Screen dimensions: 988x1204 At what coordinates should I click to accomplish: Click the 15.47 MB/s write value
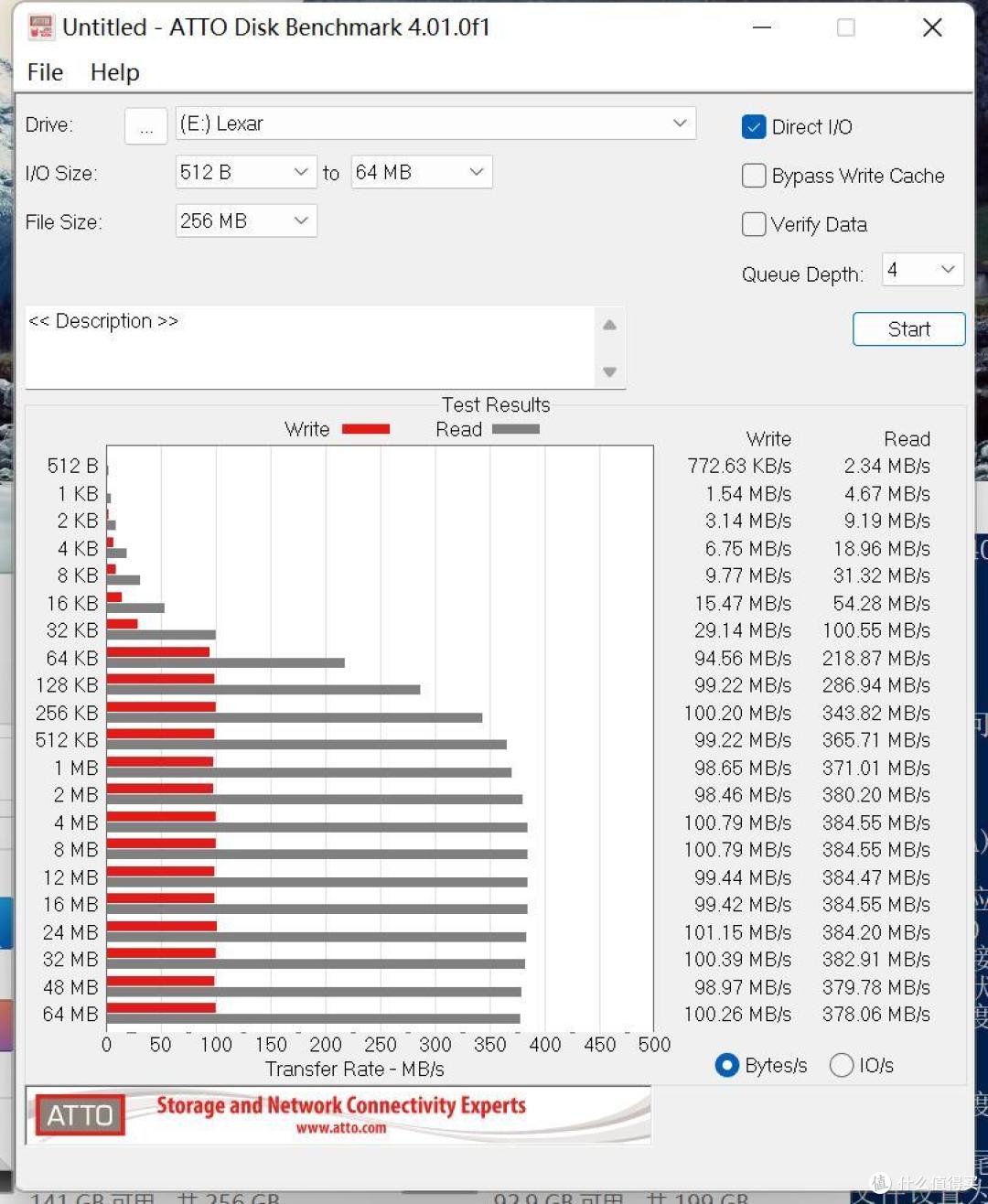742,604
